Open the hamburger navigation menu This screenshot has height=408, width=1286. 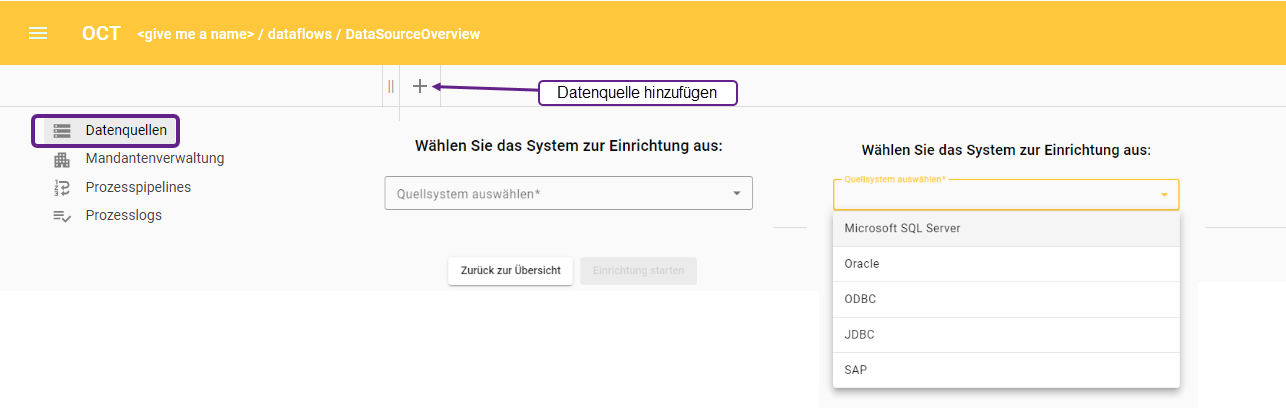[x=38, y=33]
